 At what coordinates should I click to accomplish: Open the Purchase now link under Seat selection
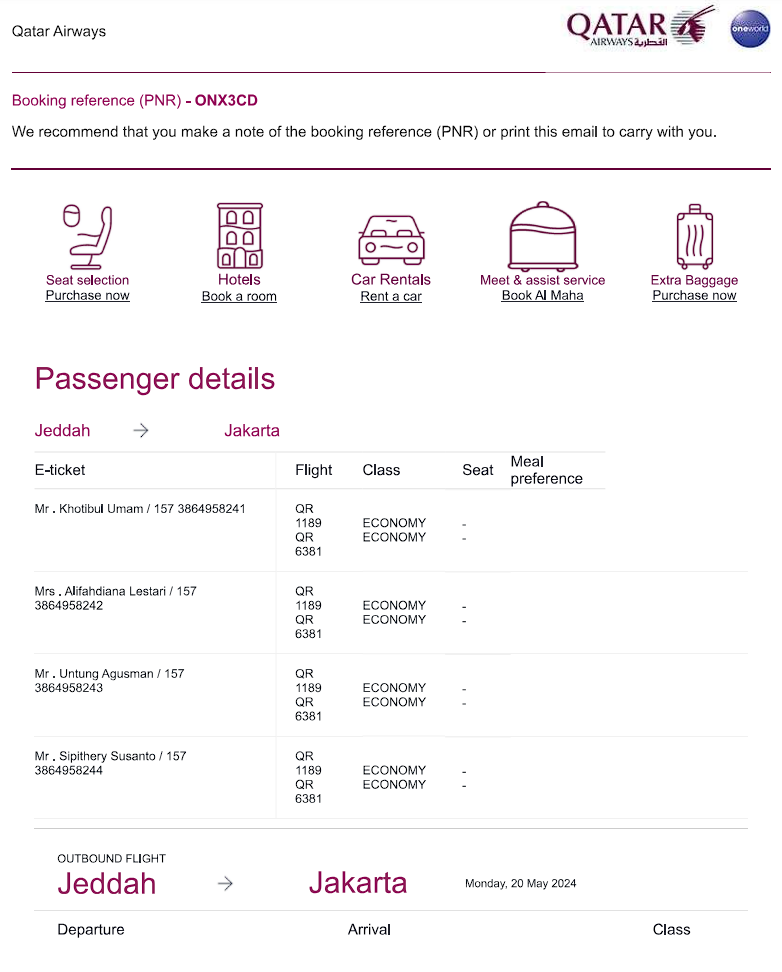pyautogui.click(x=87, y=296)
